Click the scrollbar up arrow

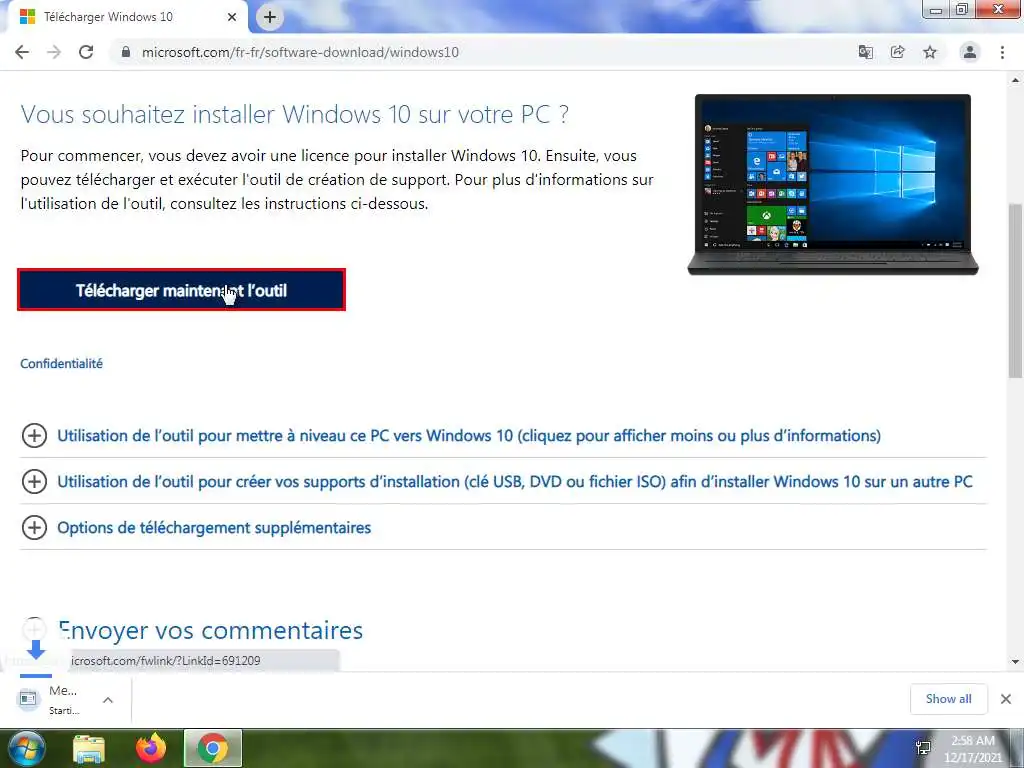pos(1015,80)
